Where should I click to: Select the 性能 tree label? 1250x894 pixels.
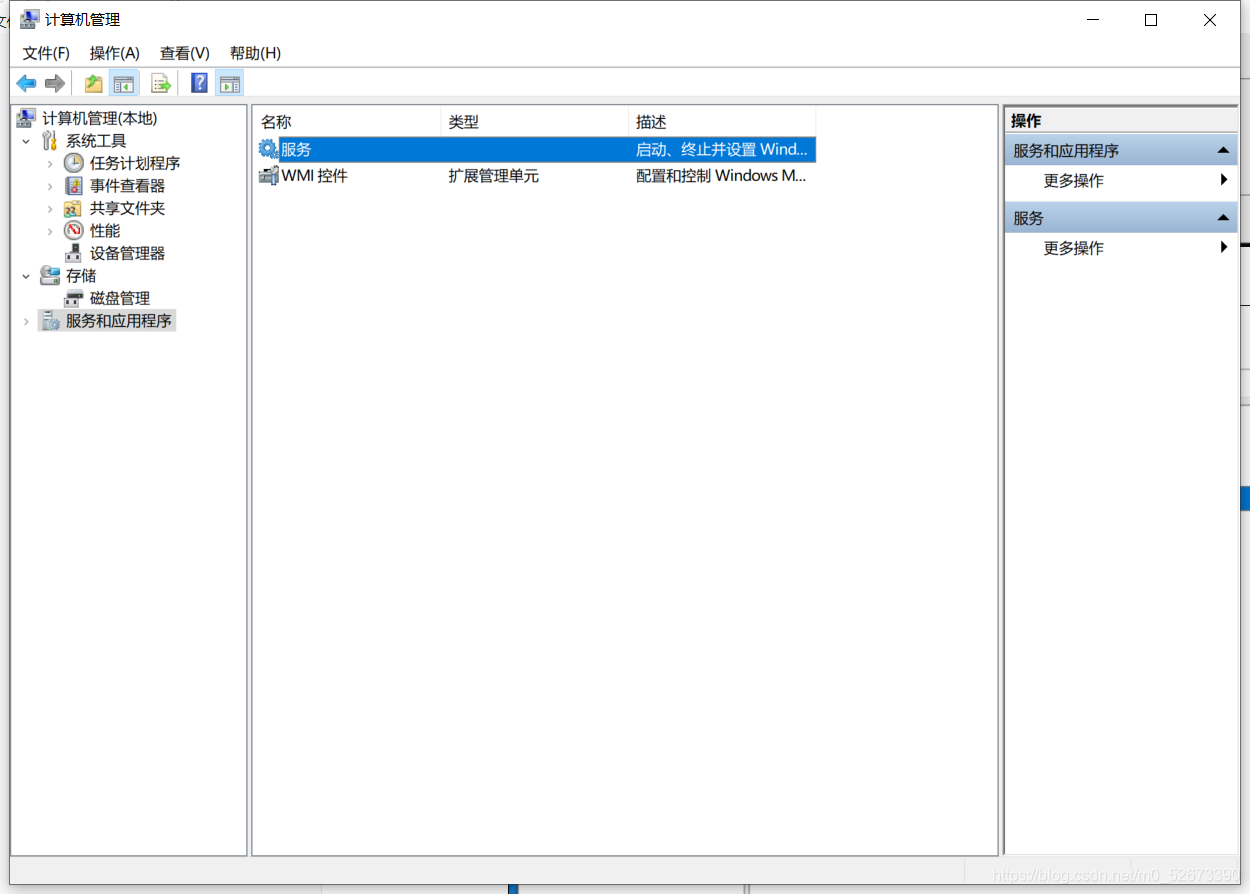105,230
